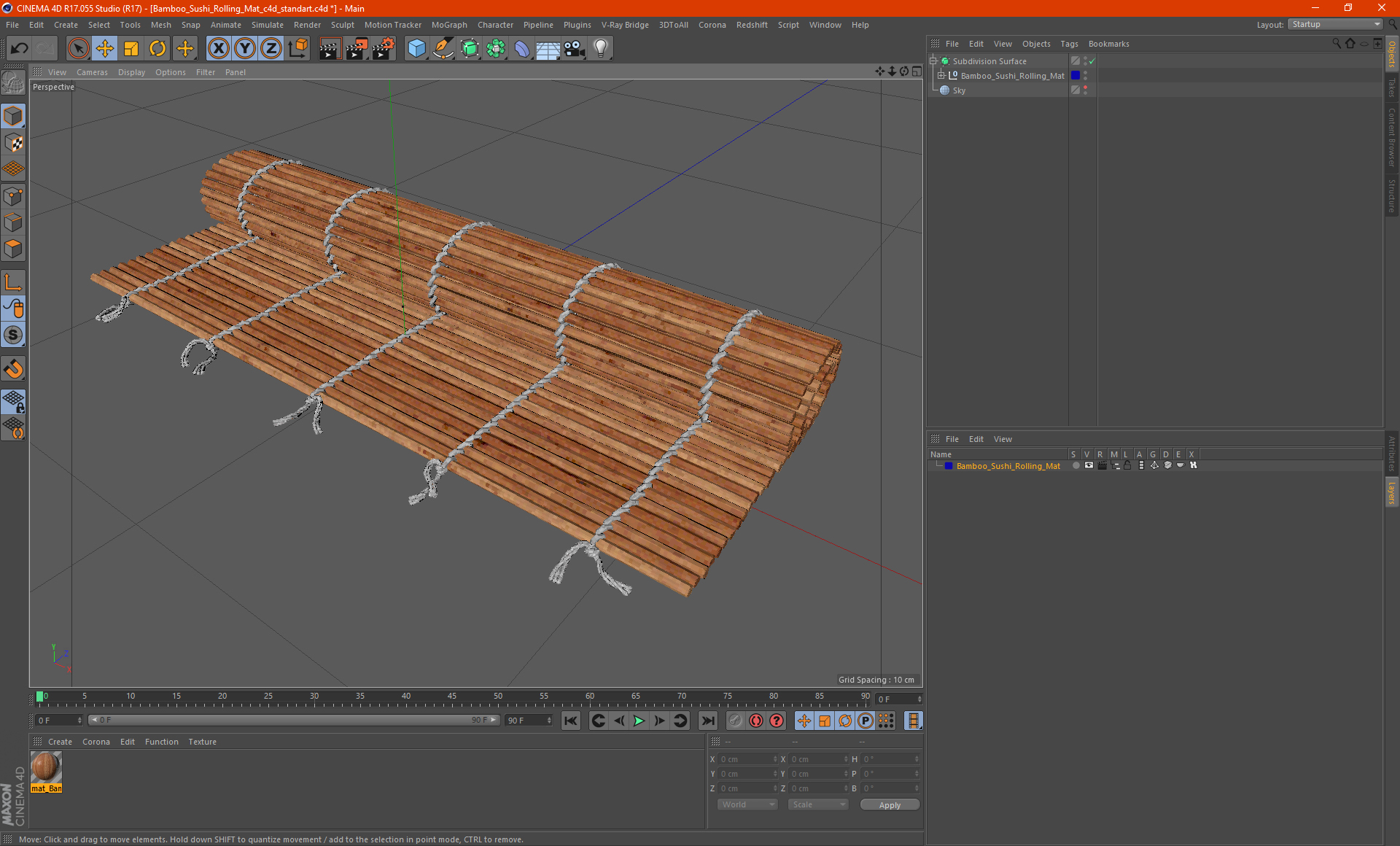
Task: Click Record Active Objects button
Action: (736, 721)
